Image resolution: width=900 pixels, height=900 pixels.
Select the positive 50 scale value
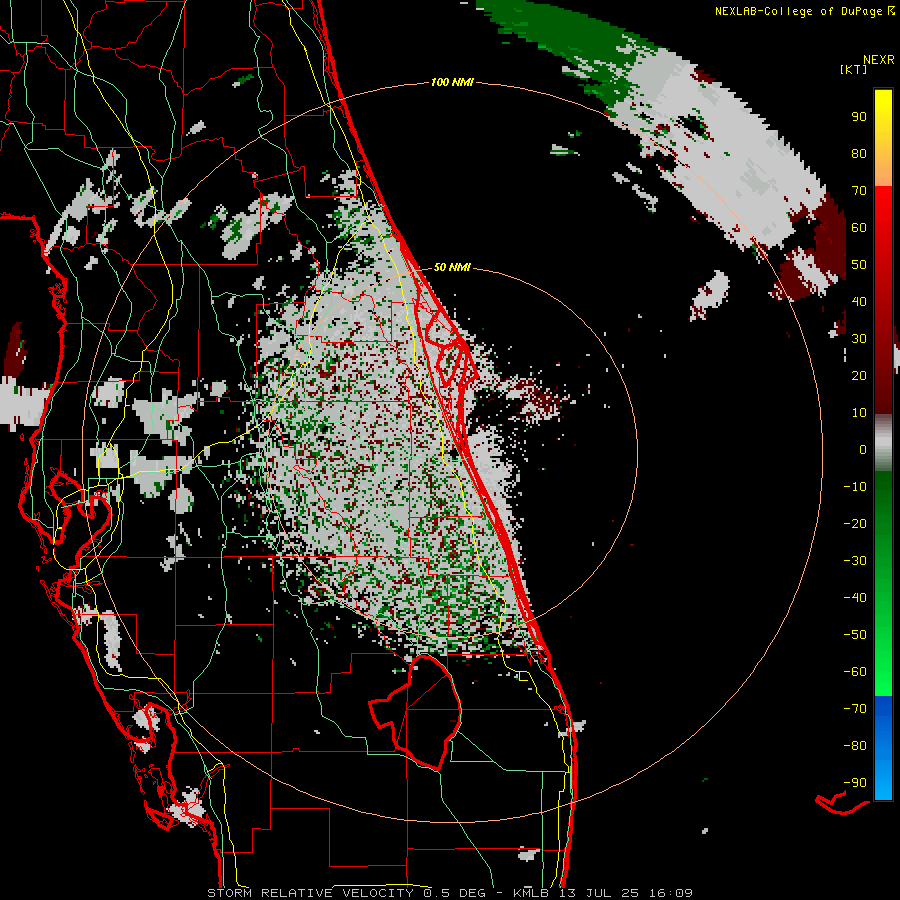tap(859, 265)
